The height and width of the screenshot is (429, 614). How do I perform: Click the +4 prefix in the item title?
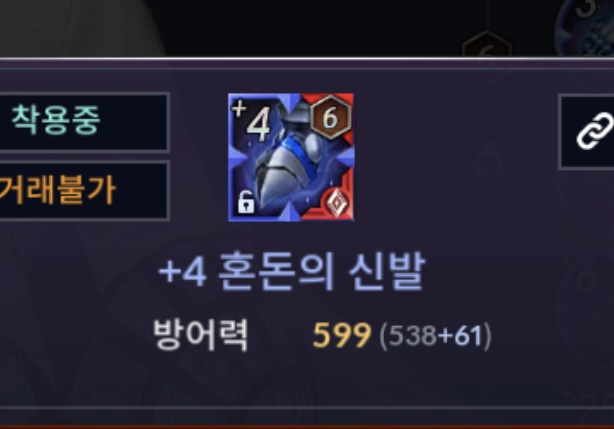(182, 272)
